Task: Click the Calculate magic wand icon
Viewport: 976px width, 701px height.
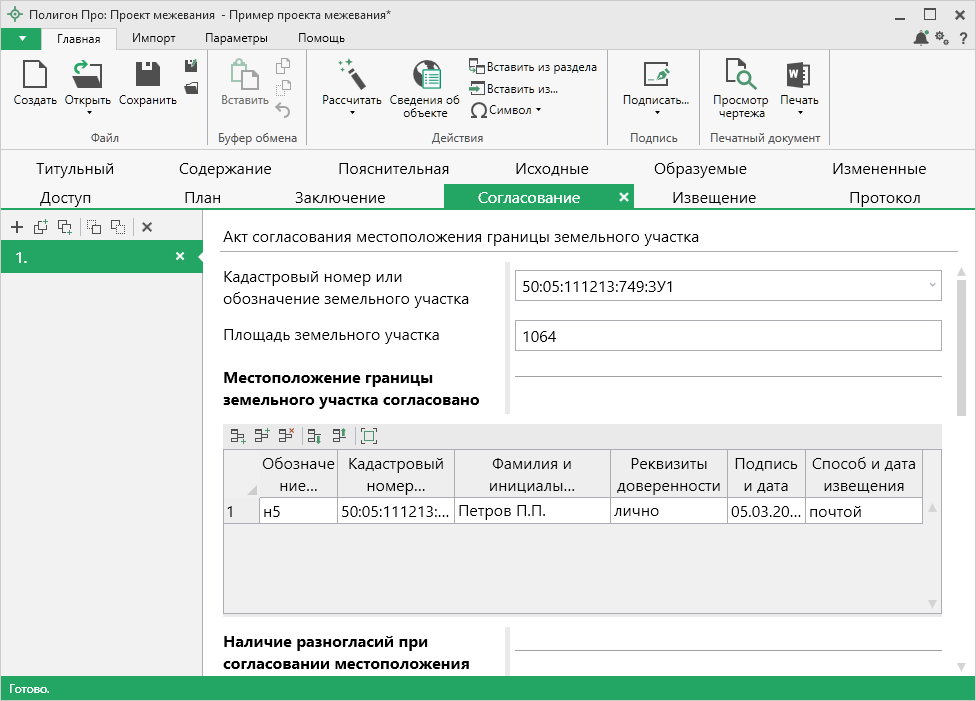Action: [x=351, y=75]
